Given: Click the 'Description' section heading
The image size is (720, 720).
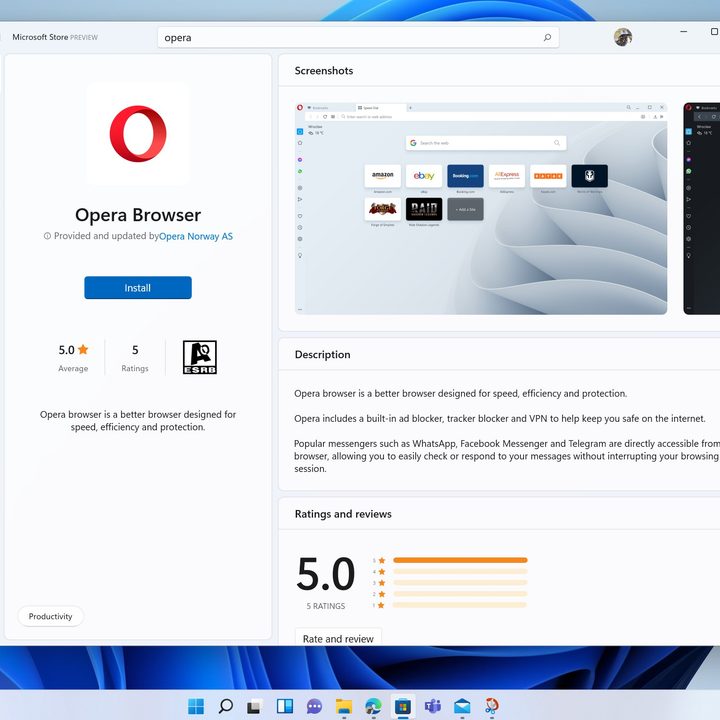Looking at the screenshot, I should [322, 354].
